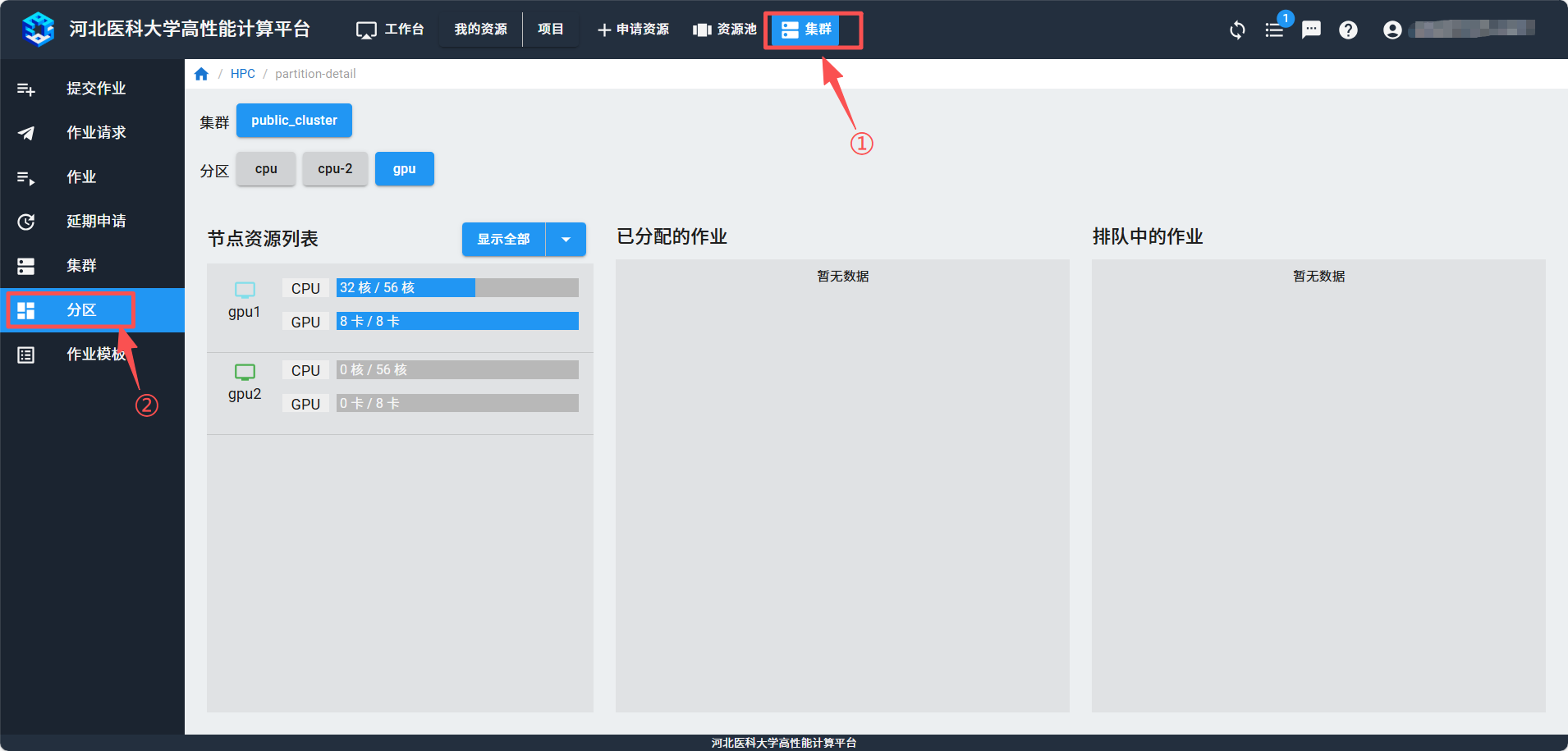Expand the 显示全部 dropdown arrow
1568x751 pixels.
(566, 240)
